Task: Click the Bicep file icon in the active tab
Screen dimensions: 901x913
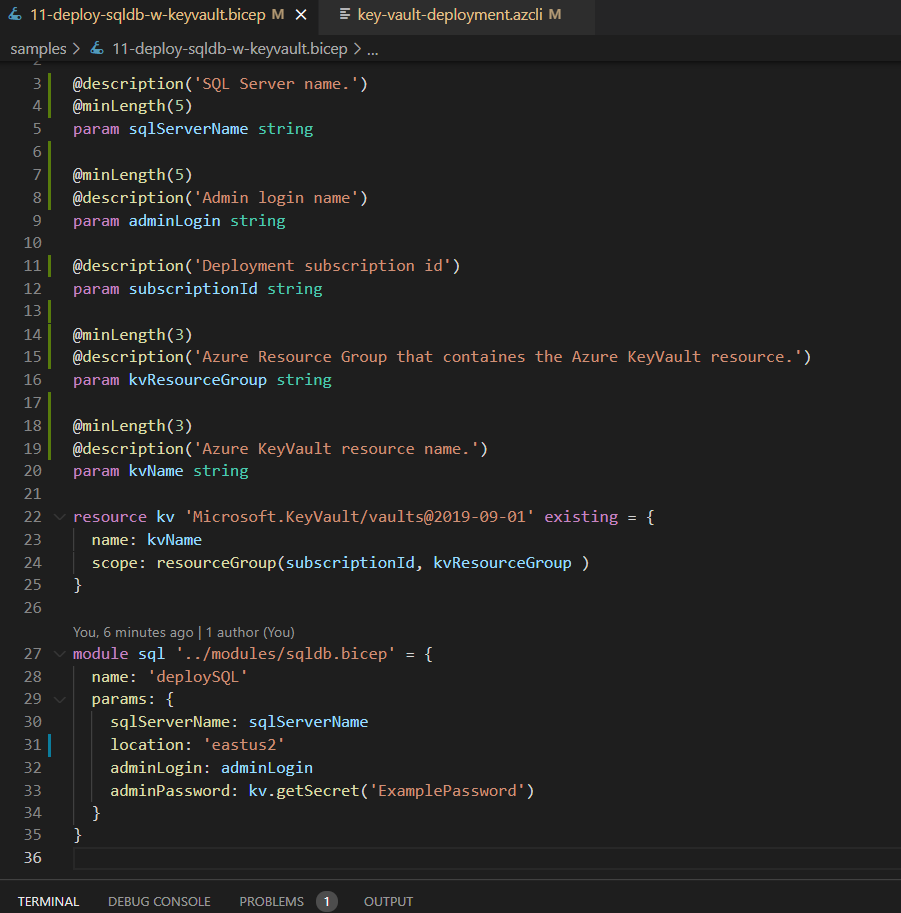Action: [15, 15]
